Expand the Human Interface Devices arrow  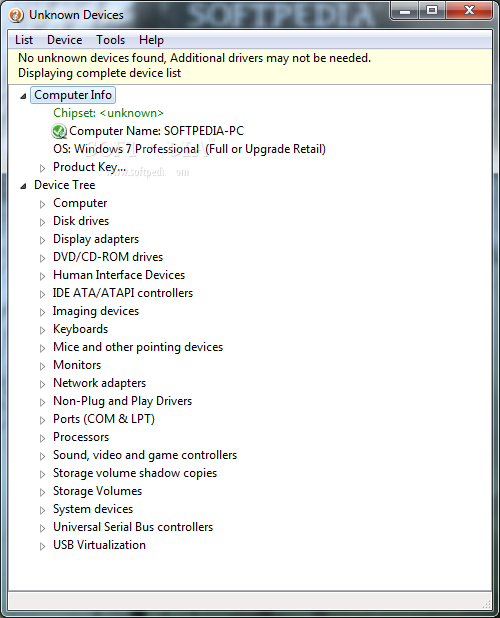42,276
